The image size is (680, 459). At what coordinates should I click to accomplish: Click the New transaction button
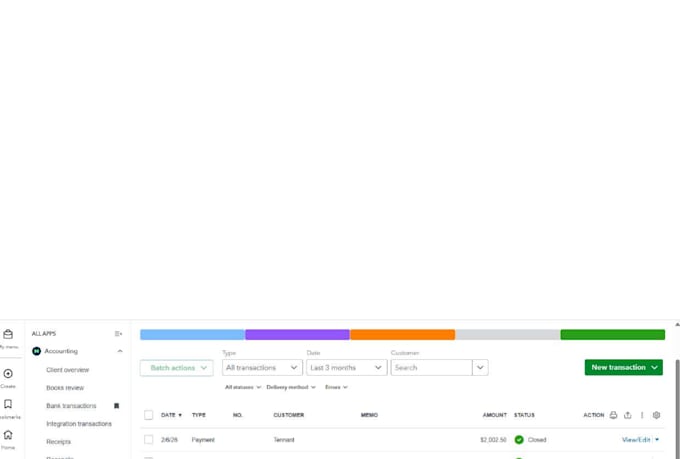click(x=623, y=367)
